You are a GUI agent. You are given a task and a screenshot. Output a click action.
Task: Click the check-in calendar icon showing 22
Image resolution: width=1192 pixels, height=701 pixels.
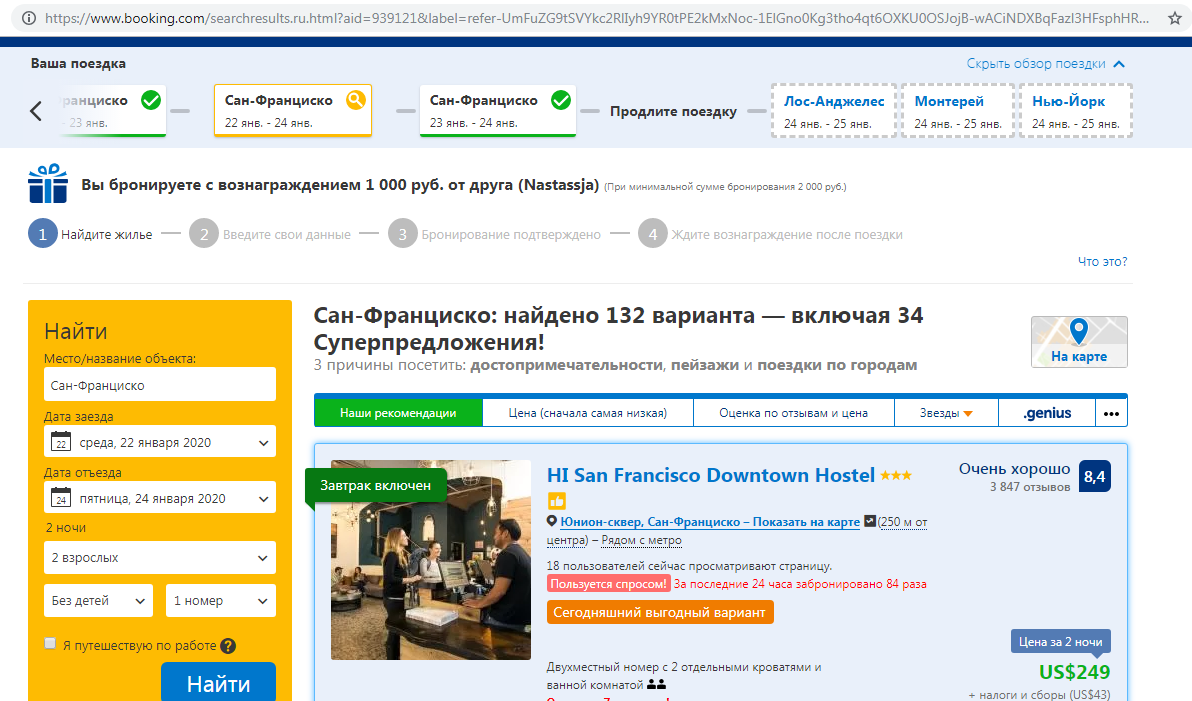click(61, 442)
